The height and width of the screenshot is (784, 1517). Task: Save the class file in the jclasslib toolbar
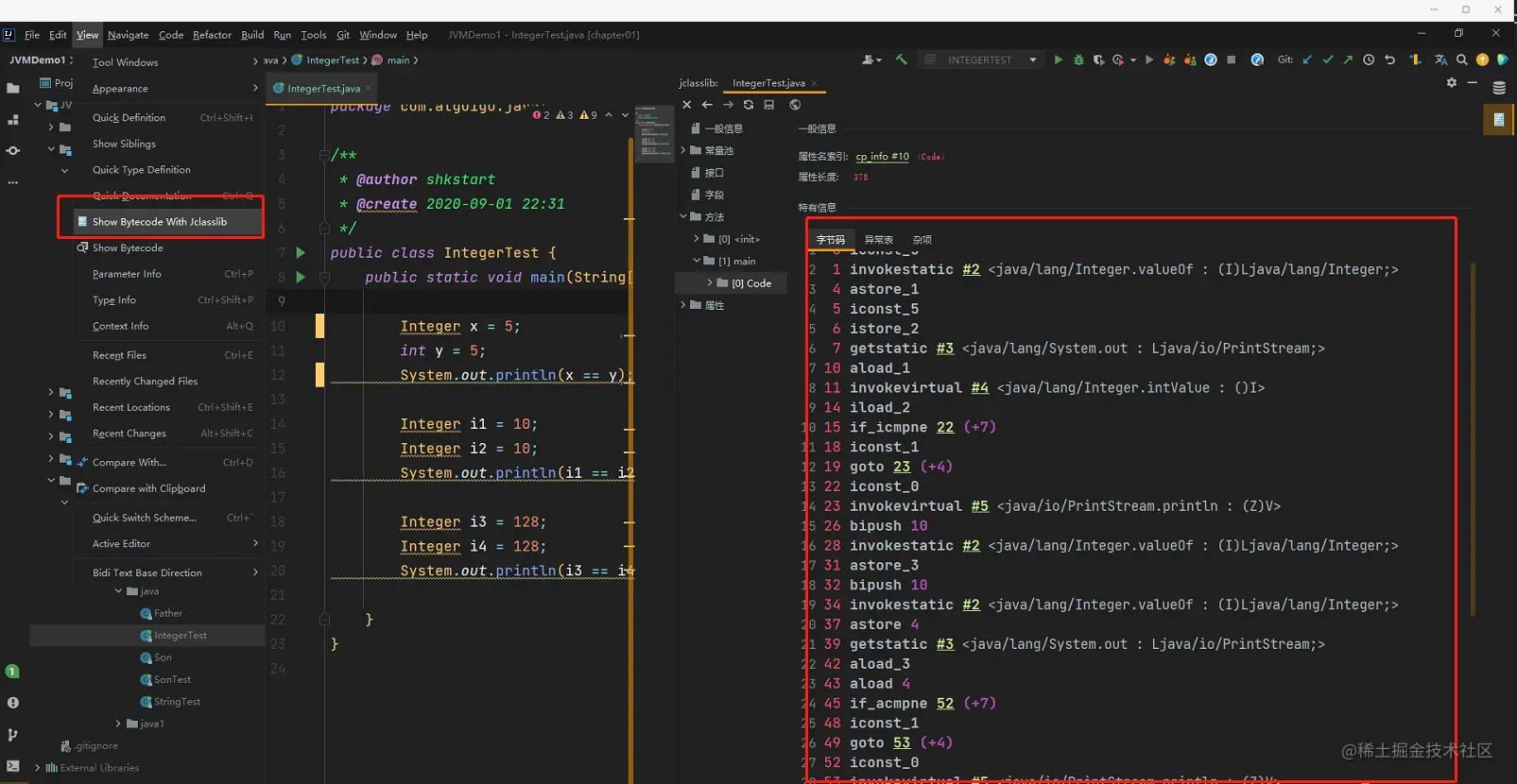(769, 105)
